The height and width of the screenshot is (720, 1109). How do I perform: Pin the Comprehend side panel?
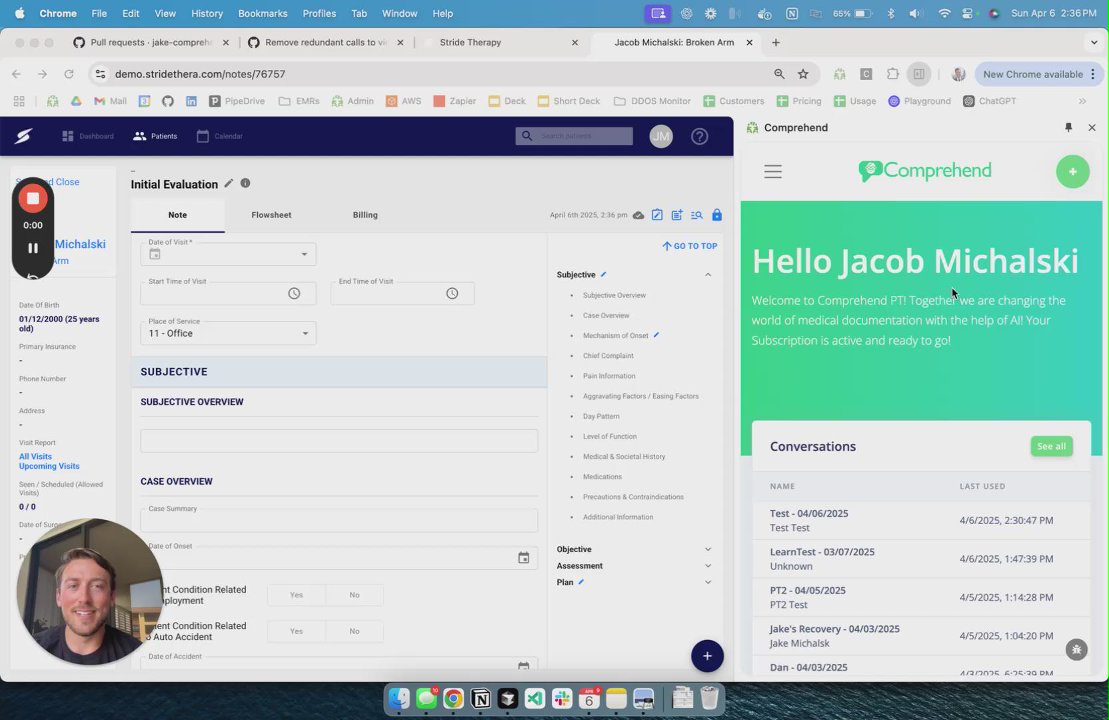tap(1068, 127)
